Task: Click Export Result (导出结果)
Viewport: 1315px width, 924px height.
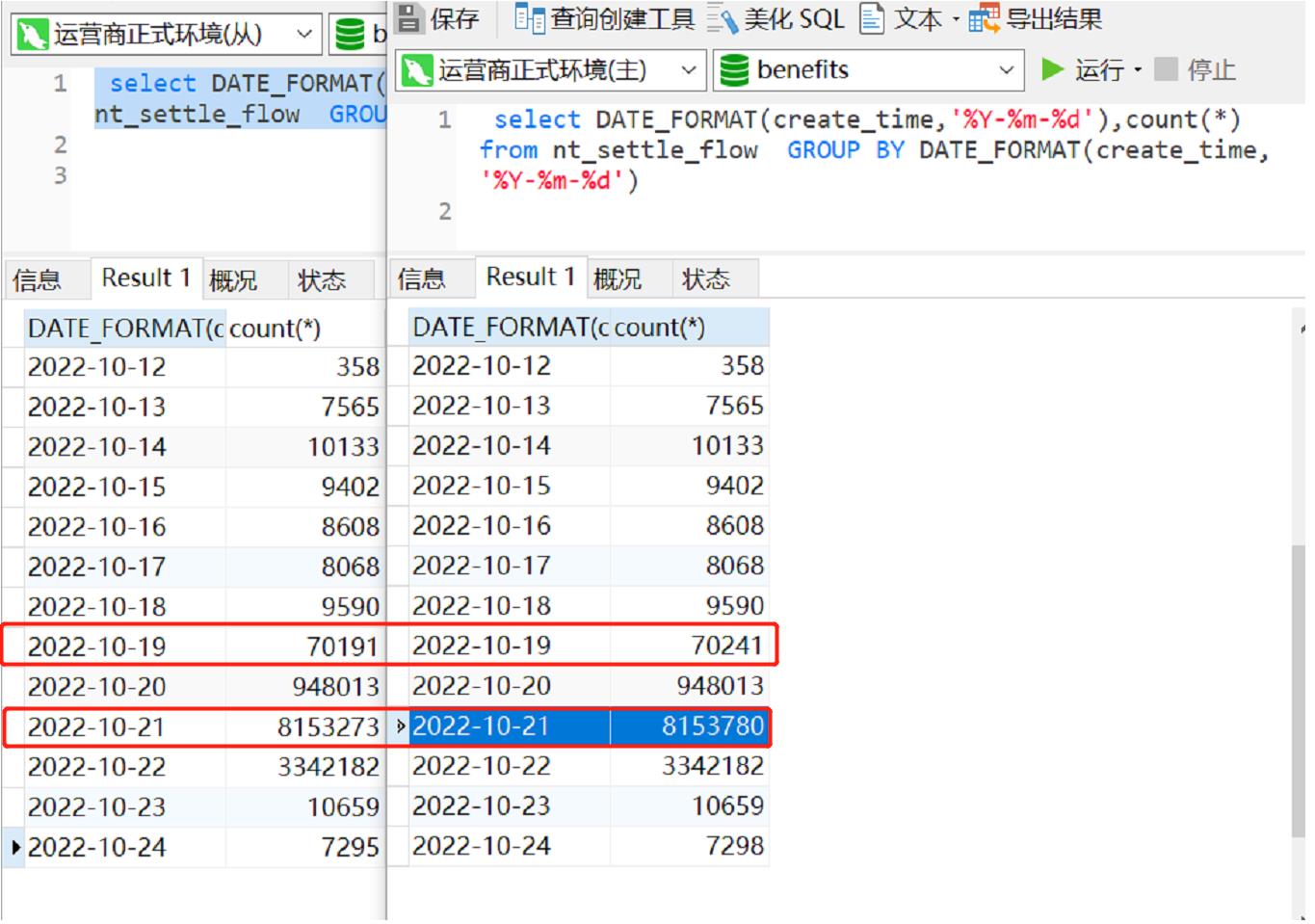Action: tap(1037, 18)
